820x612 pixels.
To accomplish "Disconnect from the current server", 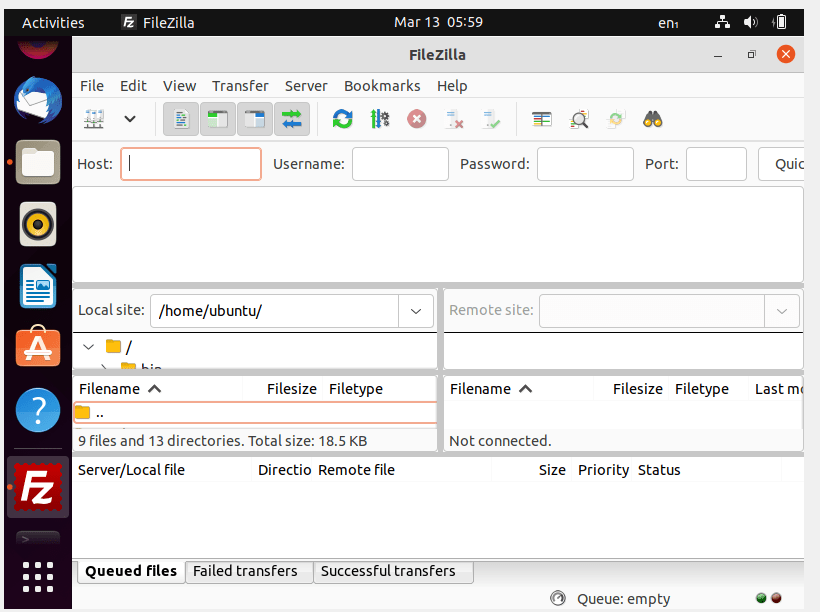I will pos(454,119).
